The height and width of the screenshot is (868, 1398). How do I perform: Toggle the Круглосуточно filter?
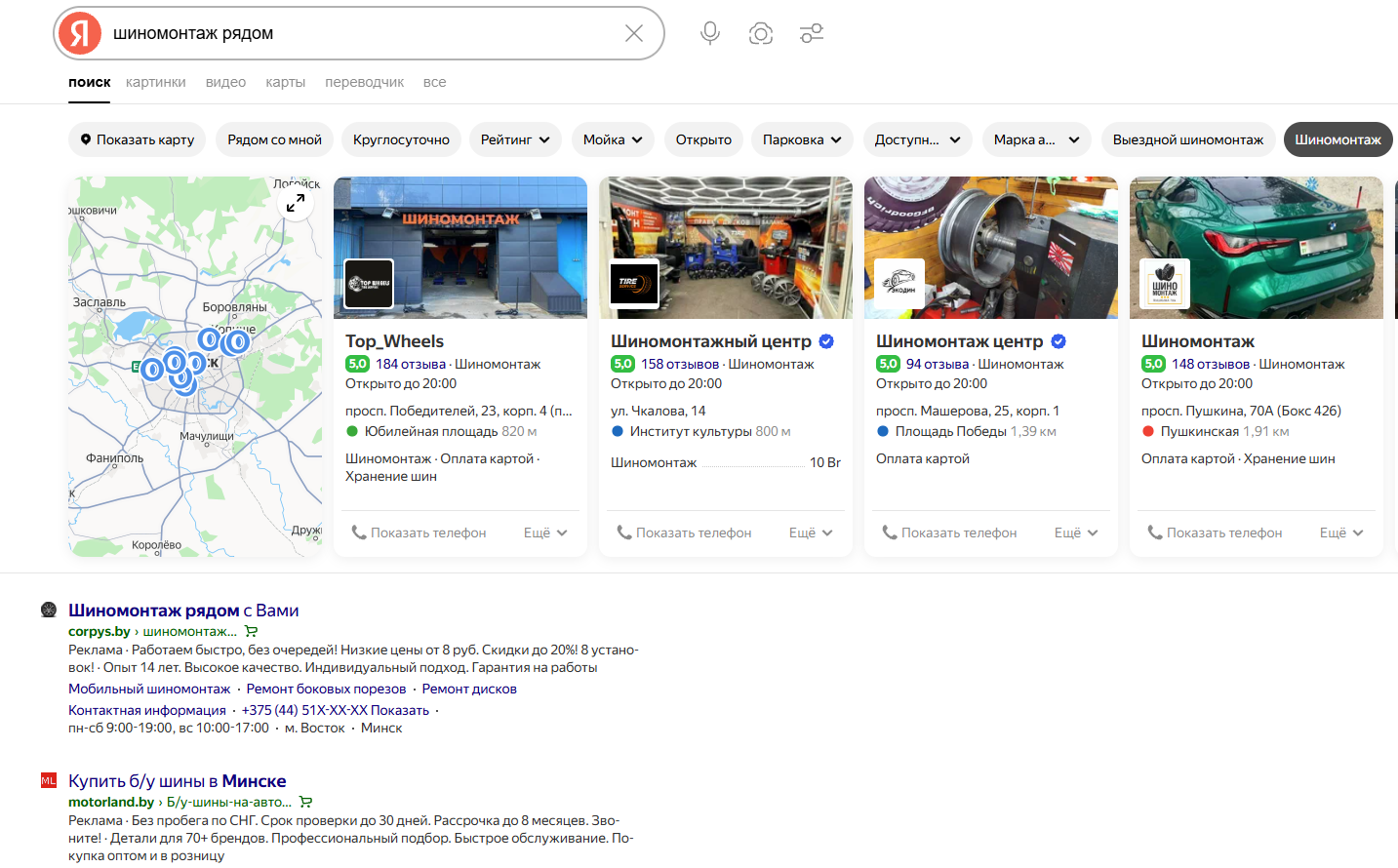[x=401, y=139]
